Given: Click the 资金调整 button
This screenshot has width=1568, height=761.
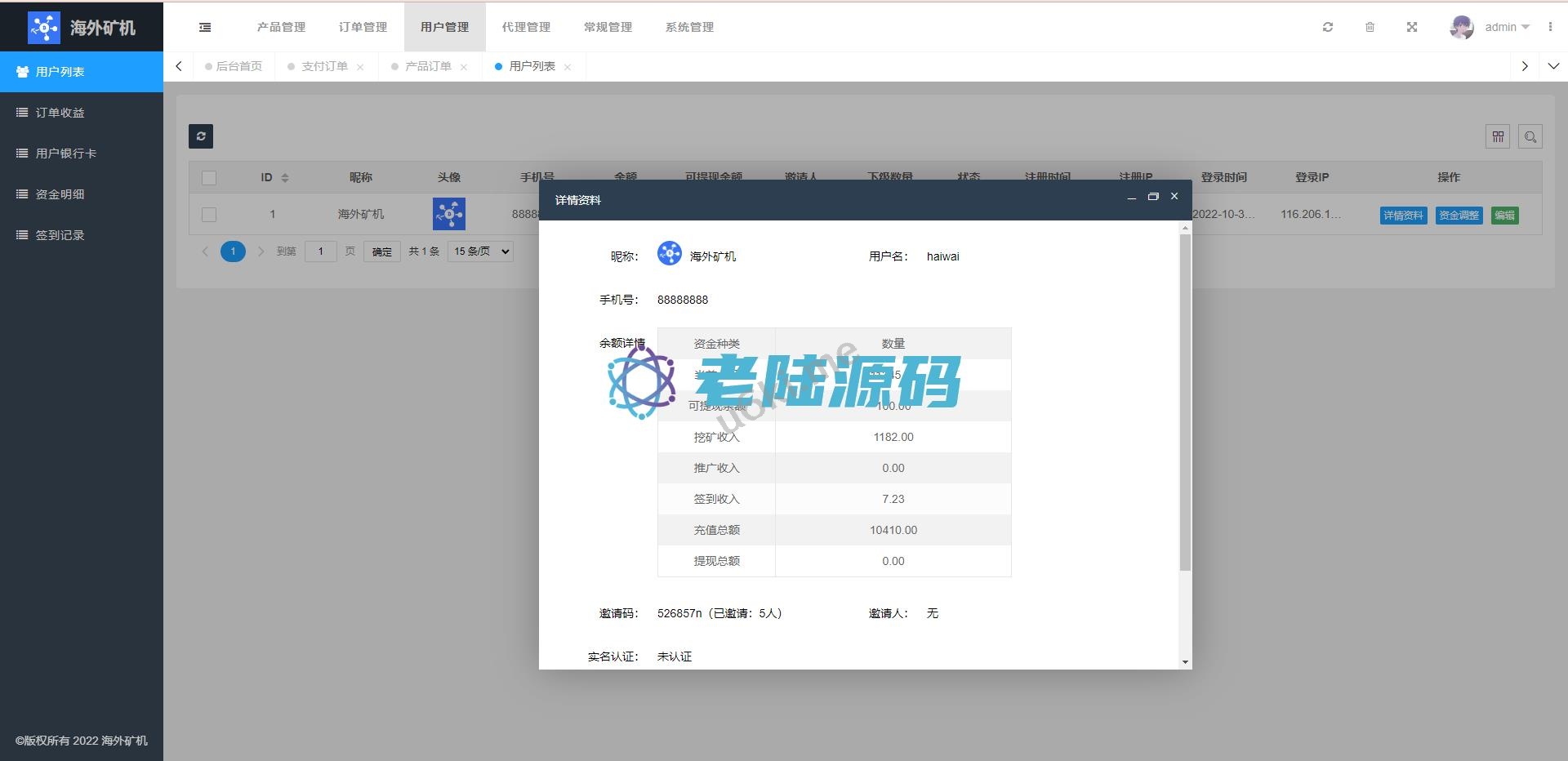Looking at the screenshot, I should (1459, 216).
